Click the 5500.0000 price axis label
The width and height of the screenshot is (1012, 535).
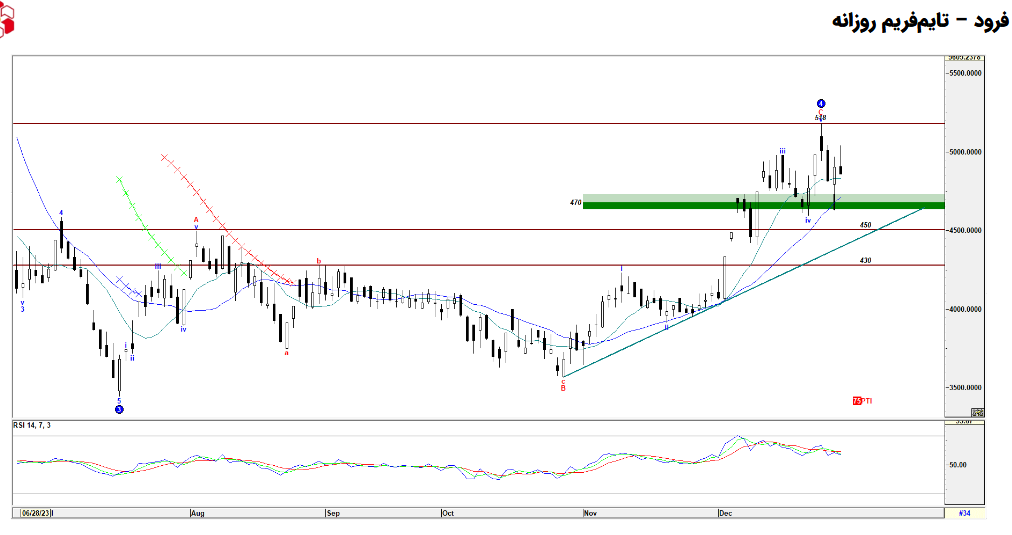pyautogui.click(x=965, y=73)
